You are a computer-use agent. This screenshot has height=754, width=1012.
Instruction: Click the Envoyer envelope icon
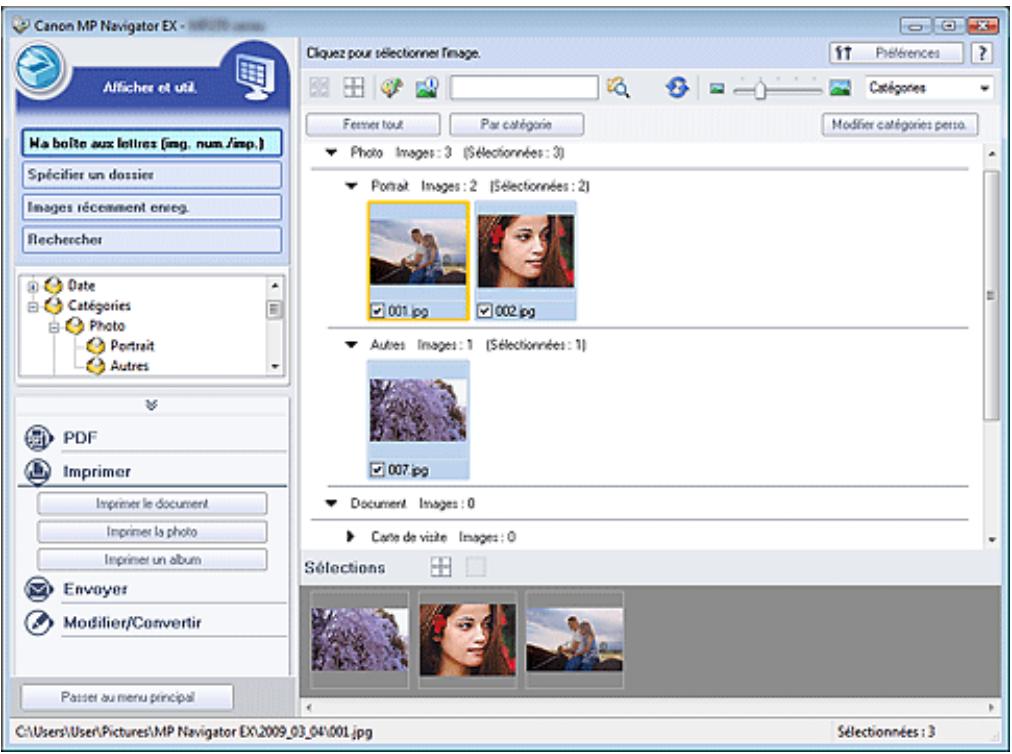click(39, 589)
